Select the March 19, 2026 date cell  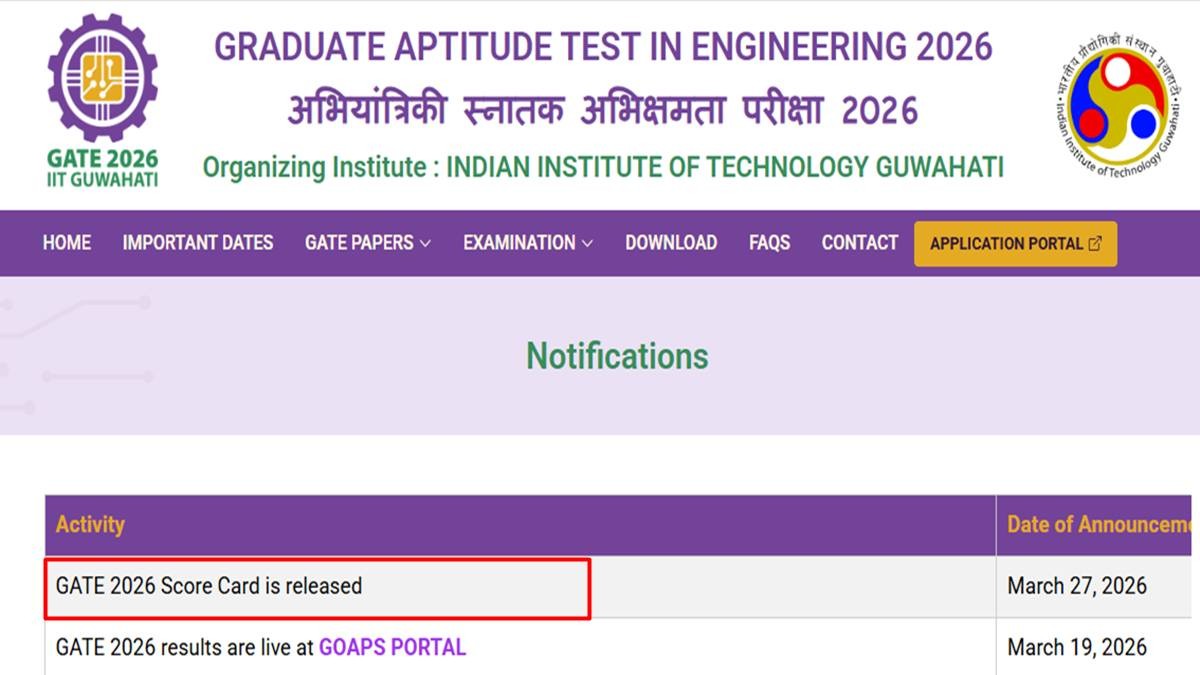tap(1077, 647)
